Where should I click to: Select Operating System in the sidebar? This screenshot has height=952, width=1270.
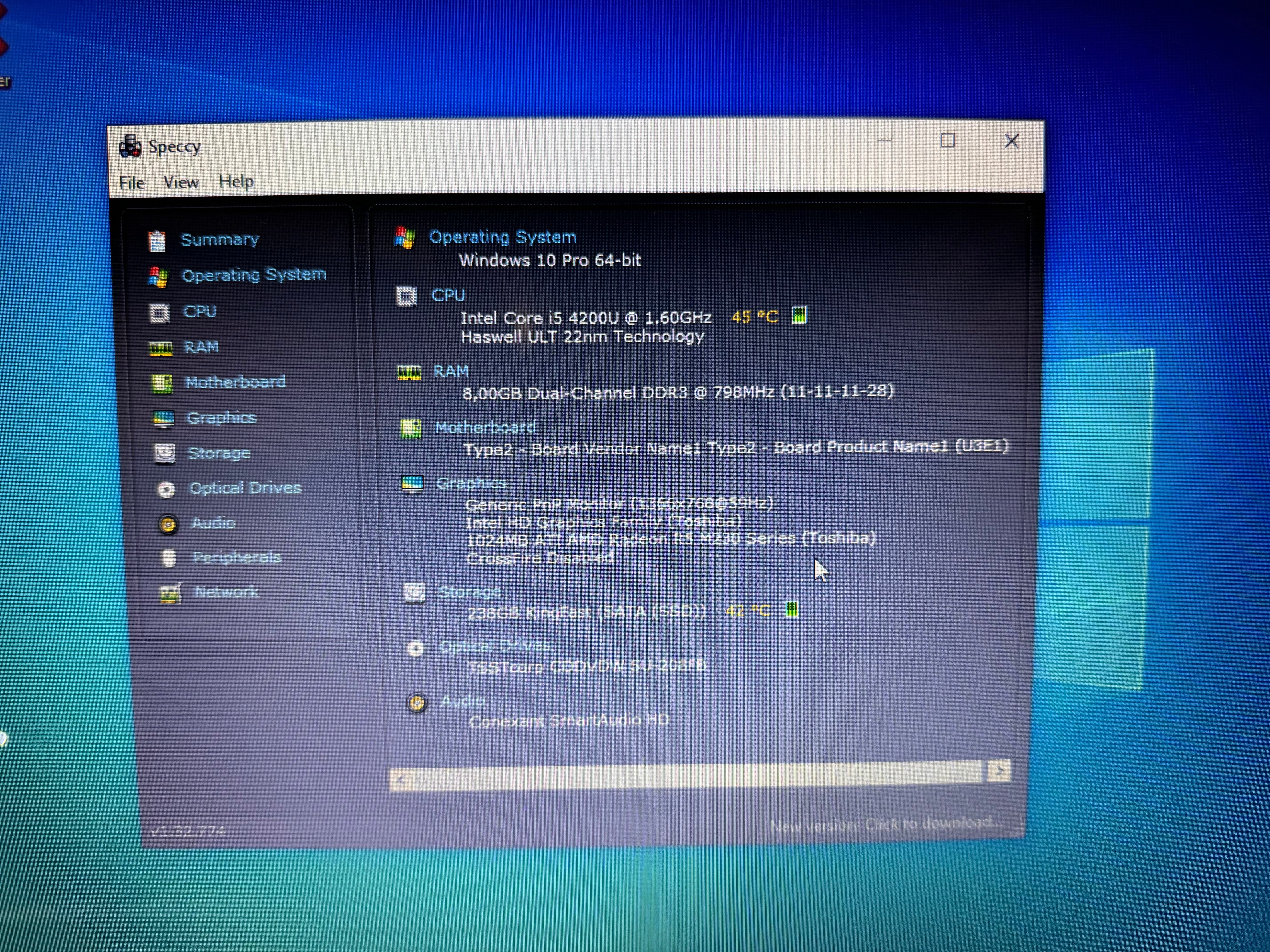[x=254, y=275]
